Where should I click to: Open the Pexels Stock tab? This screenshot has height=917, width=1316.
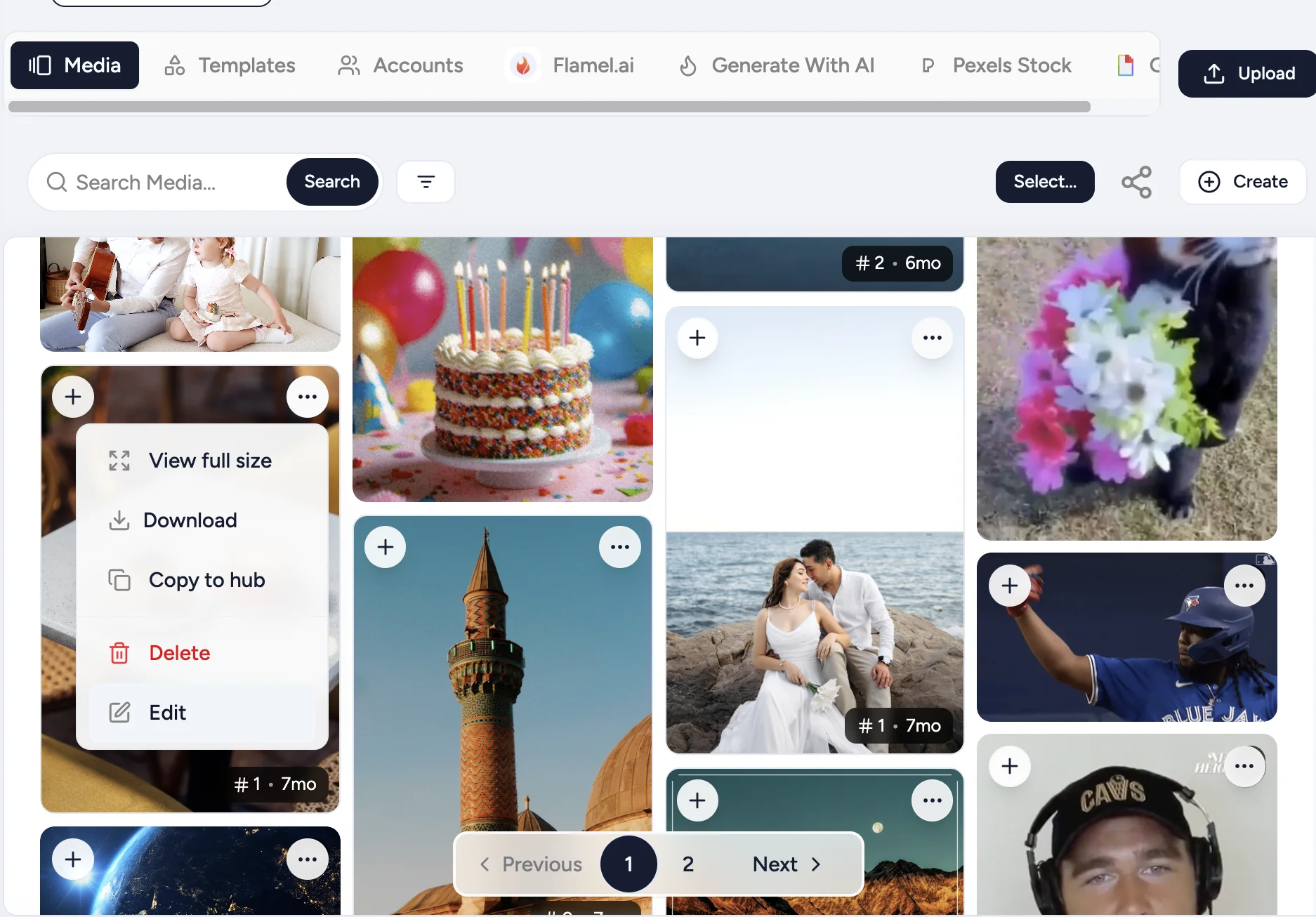[x=996, y=65]
